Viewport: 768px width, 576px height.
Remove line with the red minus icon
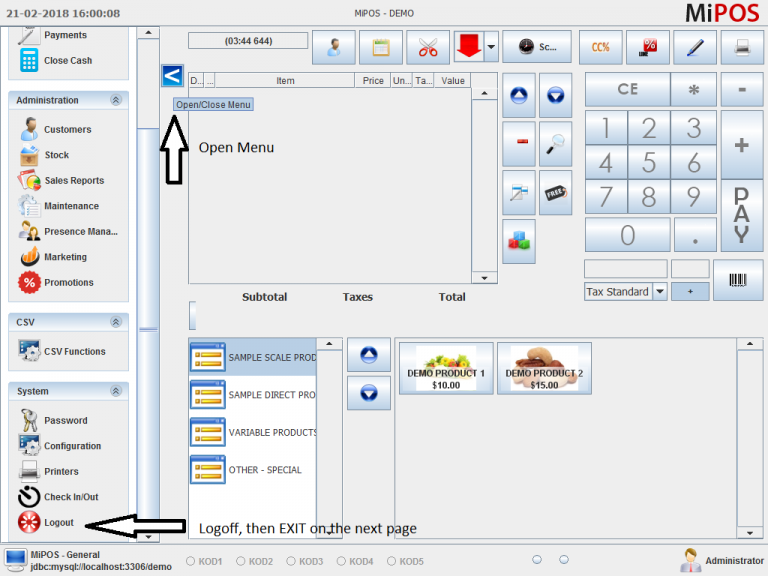[519, 144]
